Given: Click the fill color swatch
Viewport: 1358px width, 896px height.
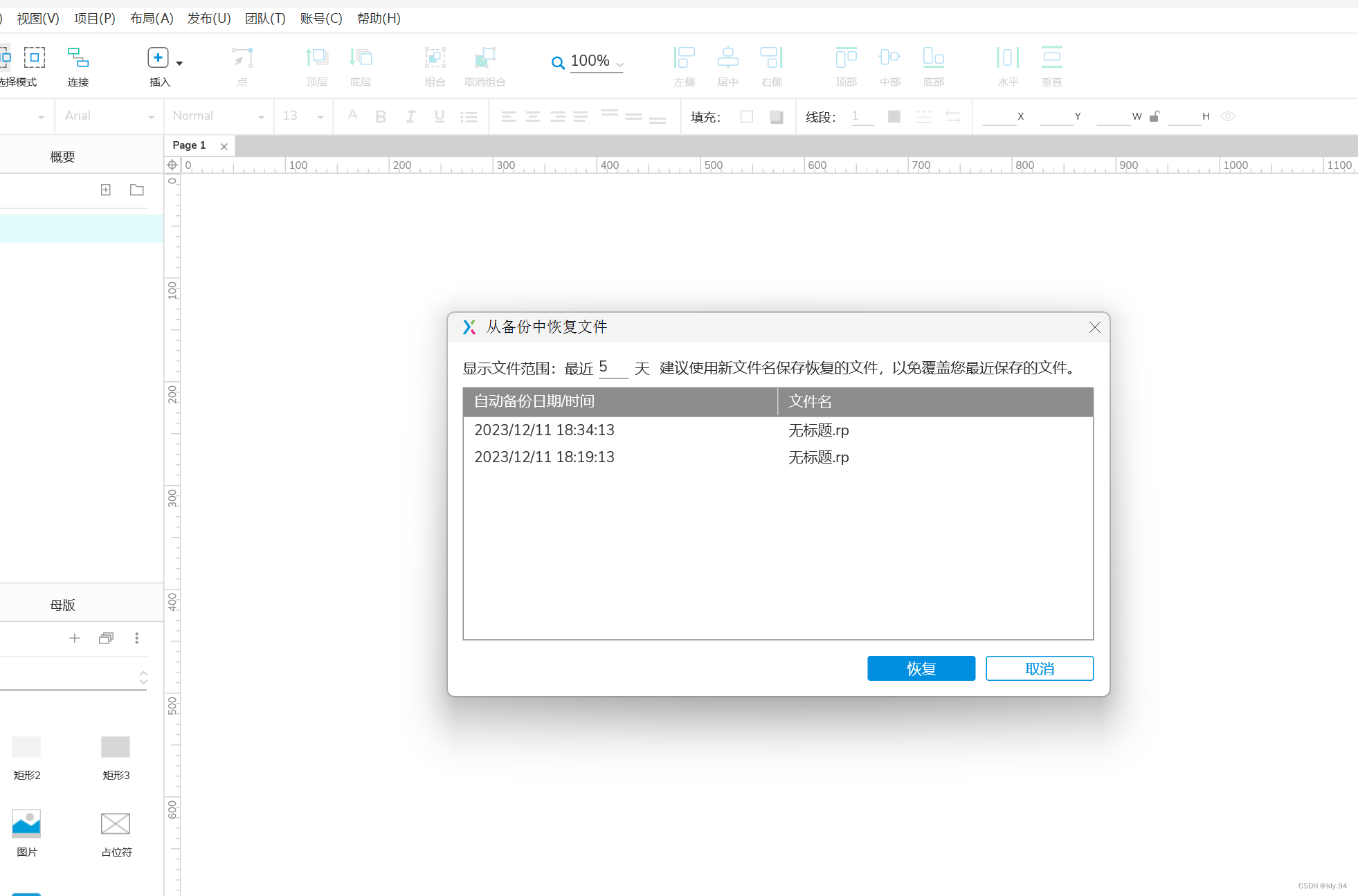Looking at the screenshot, I should (746, 116).
